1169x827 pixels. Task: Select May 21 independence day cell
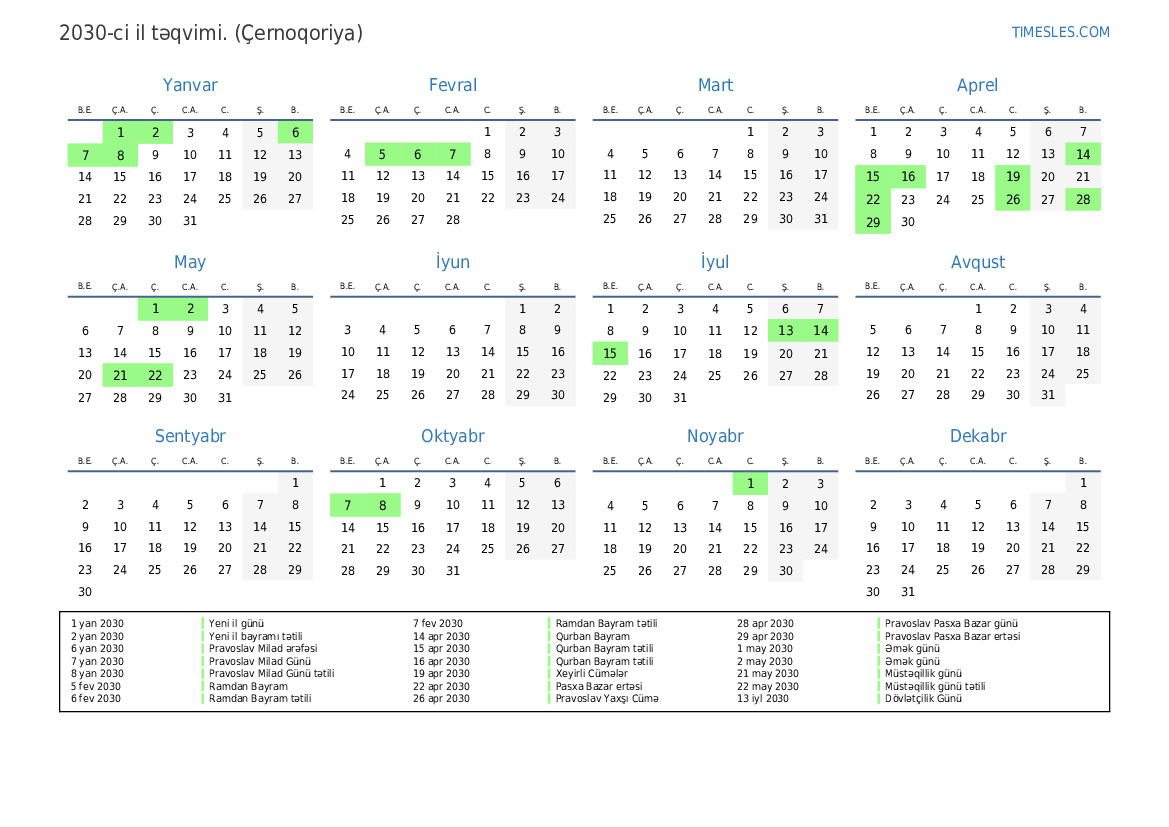[120, 375]
